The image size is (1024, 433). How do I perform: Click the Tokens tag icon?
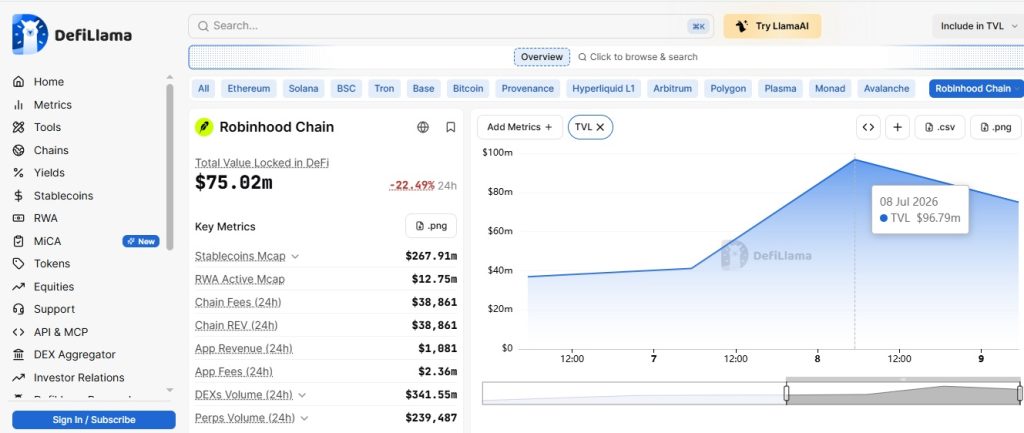click(18, 264)
